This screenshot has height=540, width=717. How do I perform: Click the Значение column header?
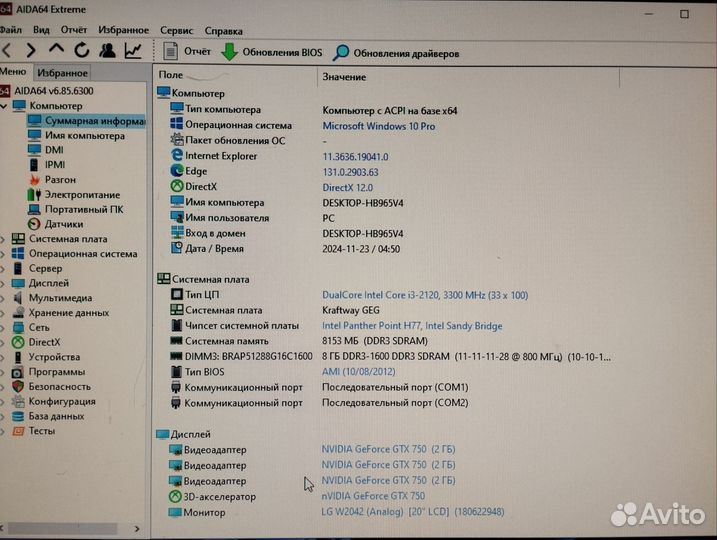(344, 77)
